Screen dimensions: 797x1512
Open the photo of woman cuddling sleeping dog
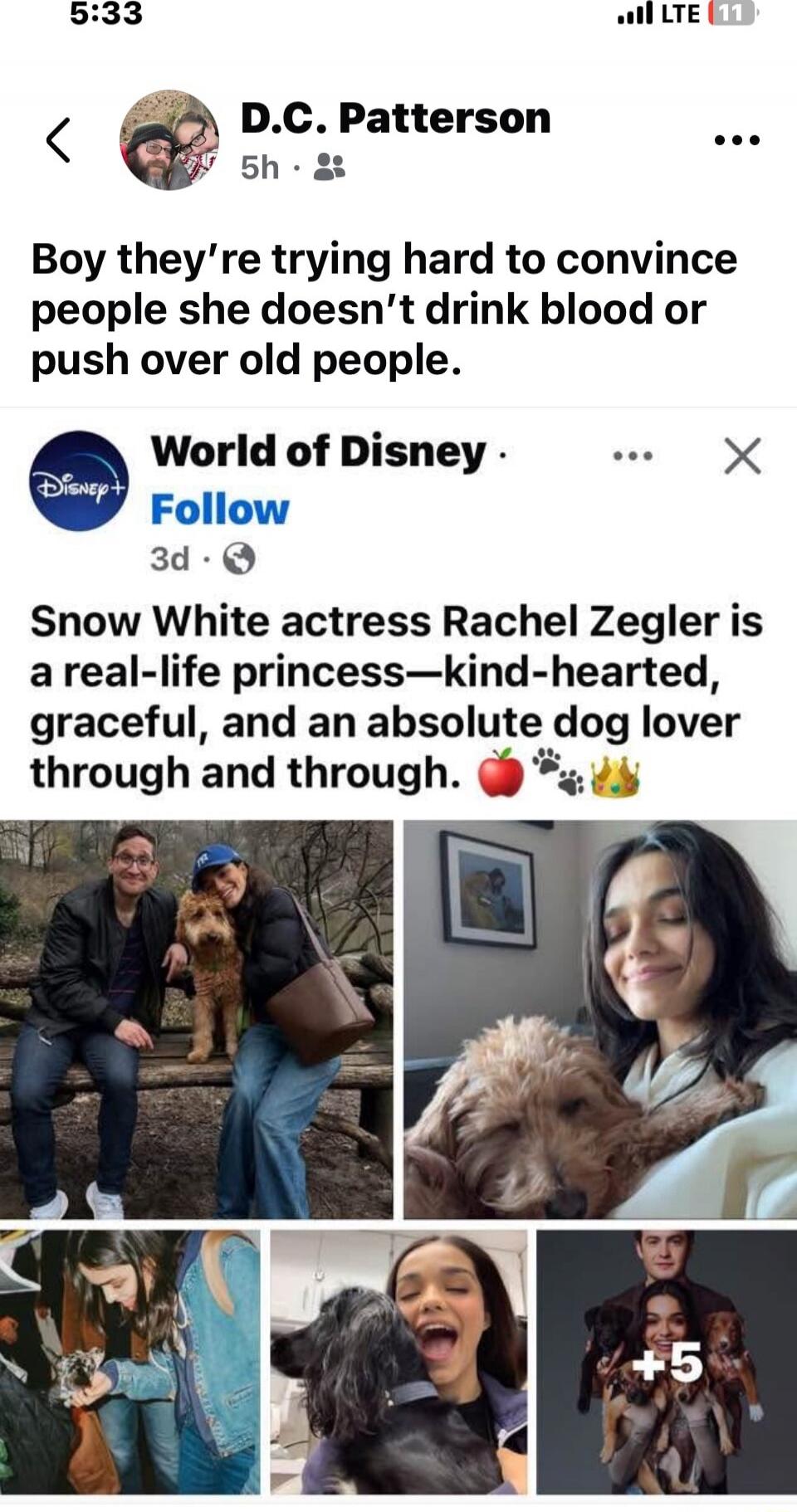click(600, 1019)
